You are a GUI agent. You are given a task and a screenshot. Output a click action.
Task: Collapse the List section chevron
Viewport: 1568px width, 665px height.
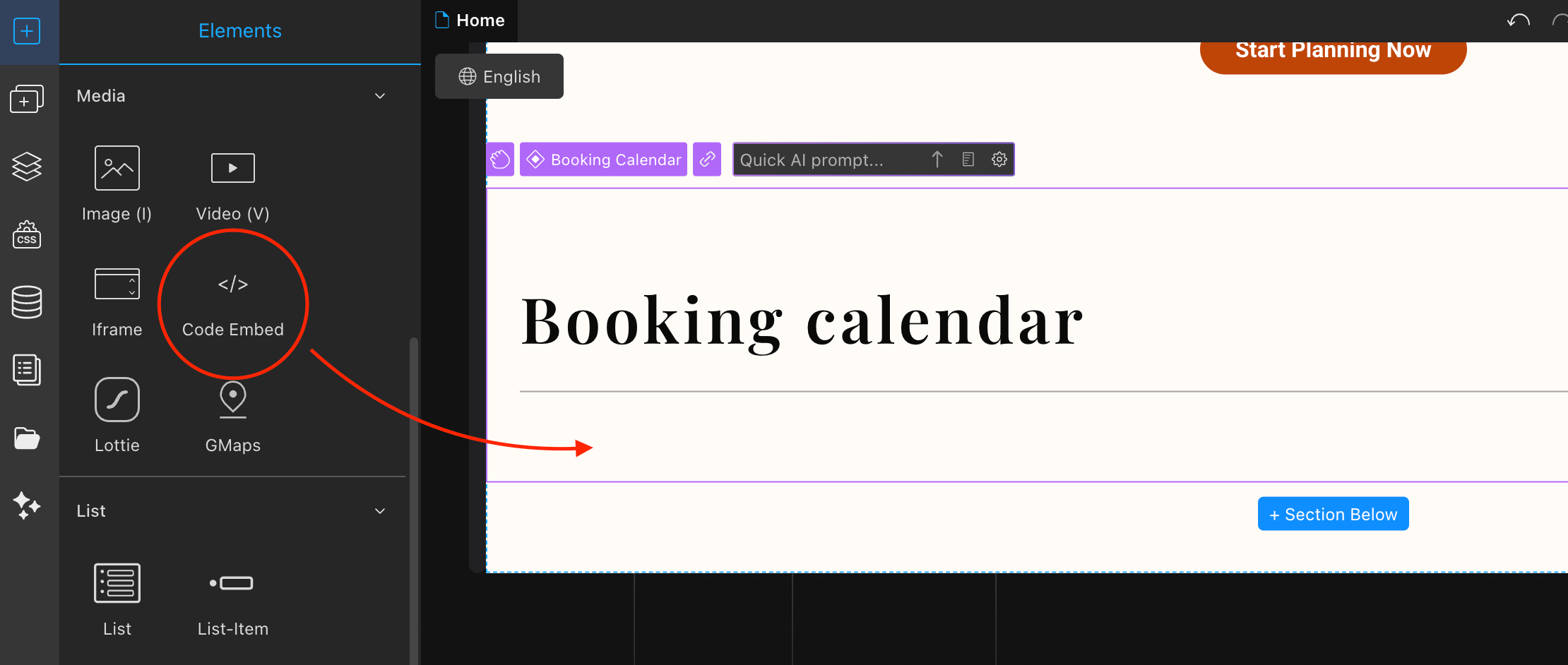point(380,511)
